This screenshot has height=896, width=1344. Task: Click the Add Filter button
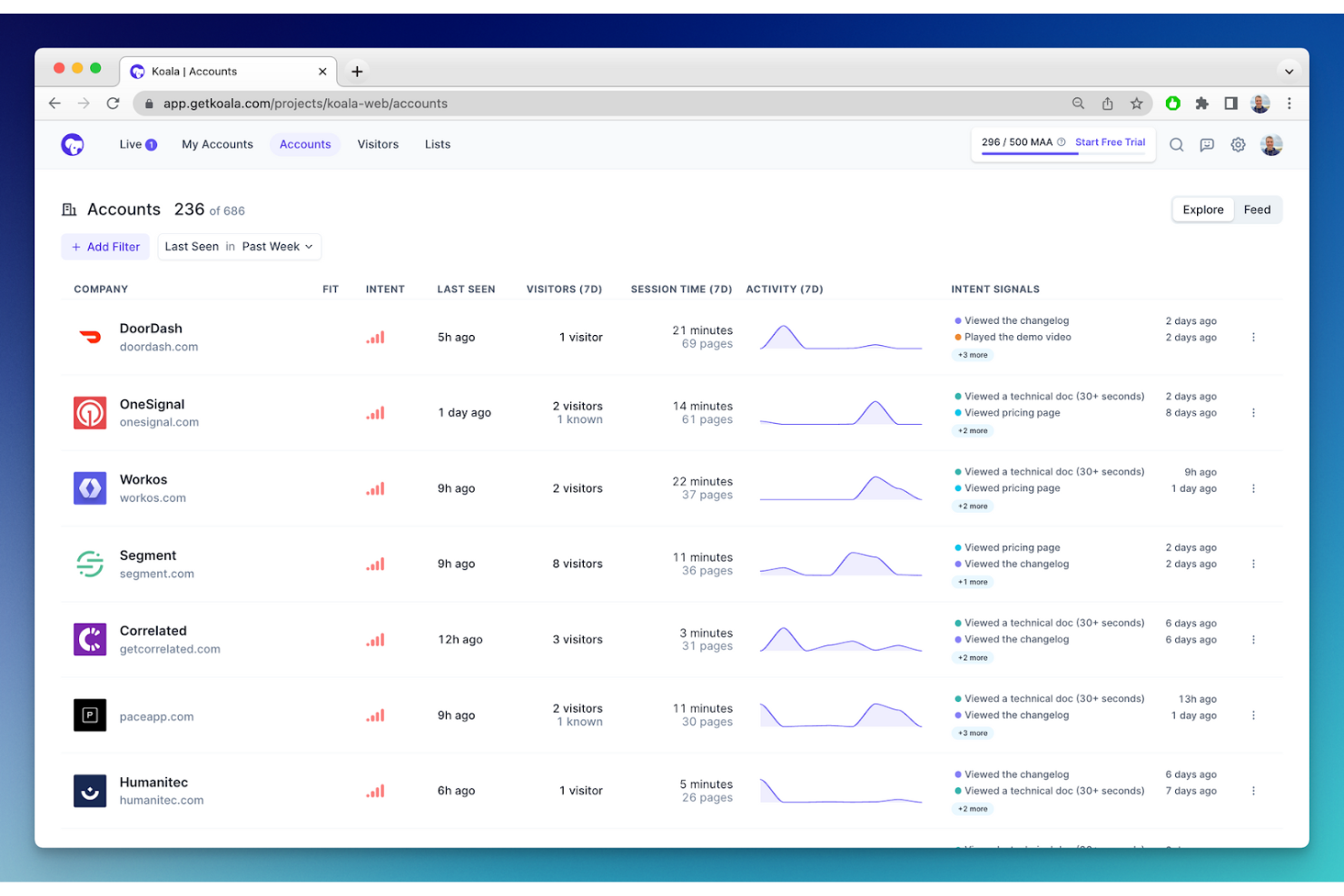tap(105, 247)
